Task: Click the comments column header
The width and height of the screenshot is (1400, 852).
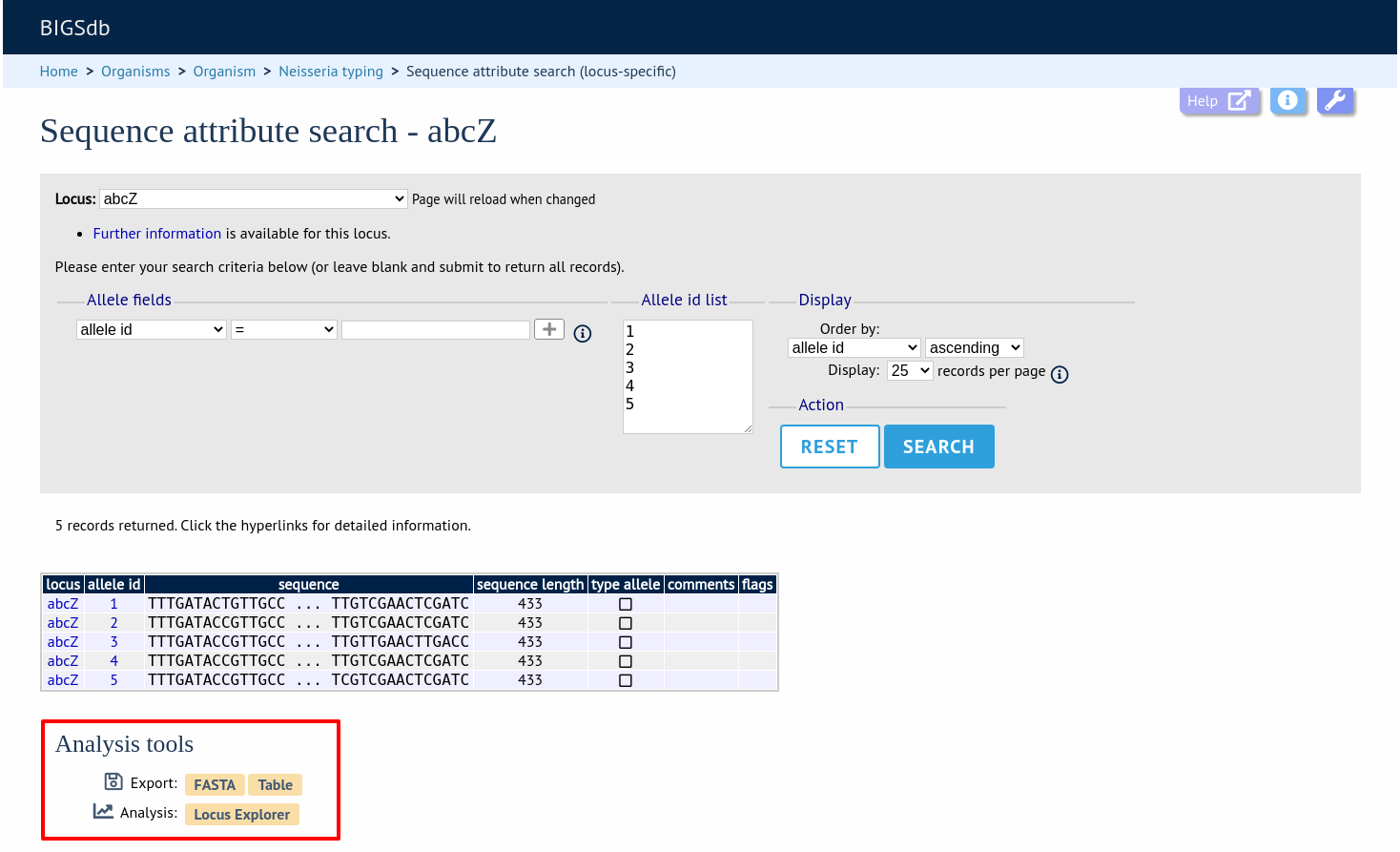Action: point(701,585)
